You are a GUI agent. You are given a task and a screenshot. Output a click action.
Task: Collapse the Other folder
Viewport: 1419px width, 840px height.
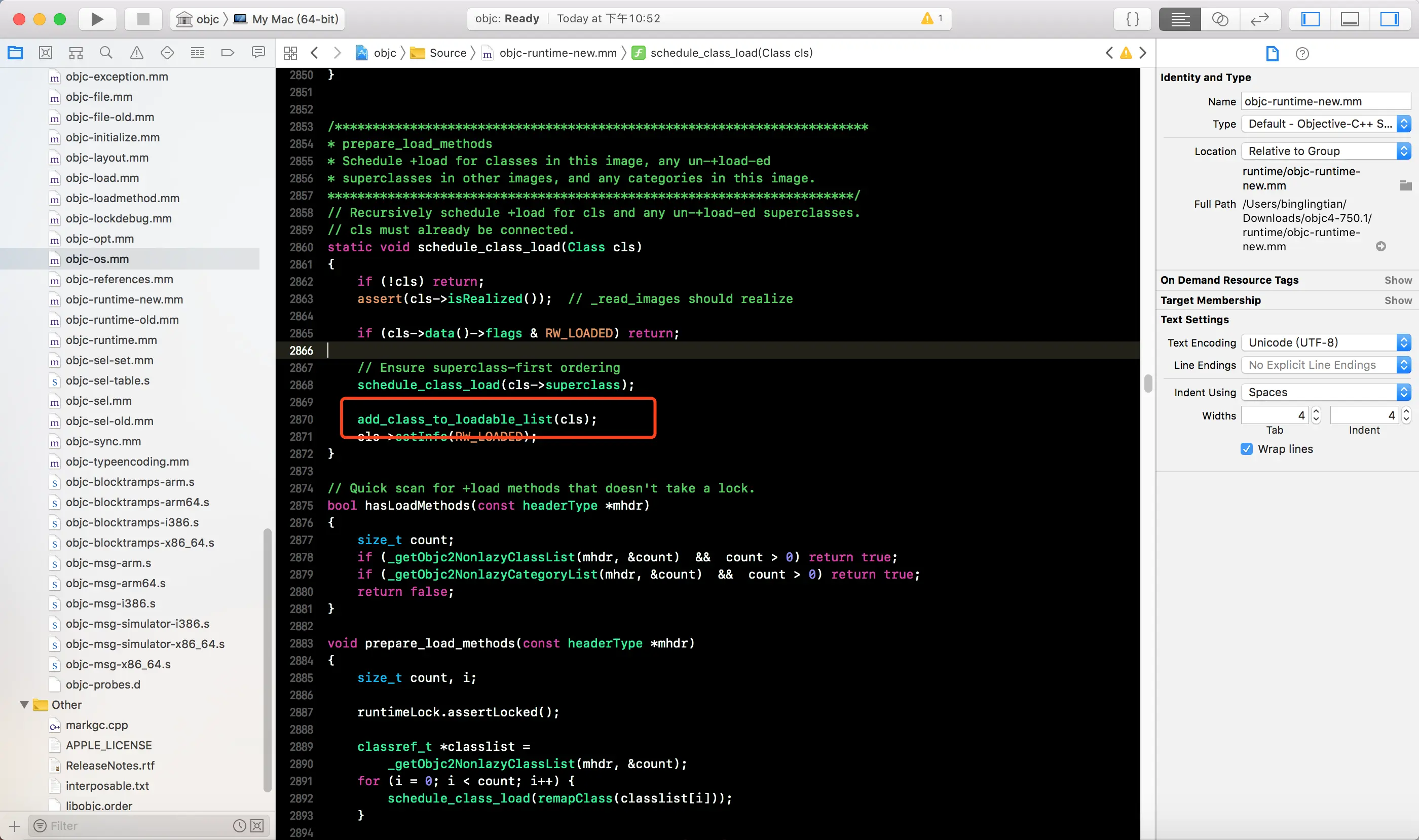(24, 705)
